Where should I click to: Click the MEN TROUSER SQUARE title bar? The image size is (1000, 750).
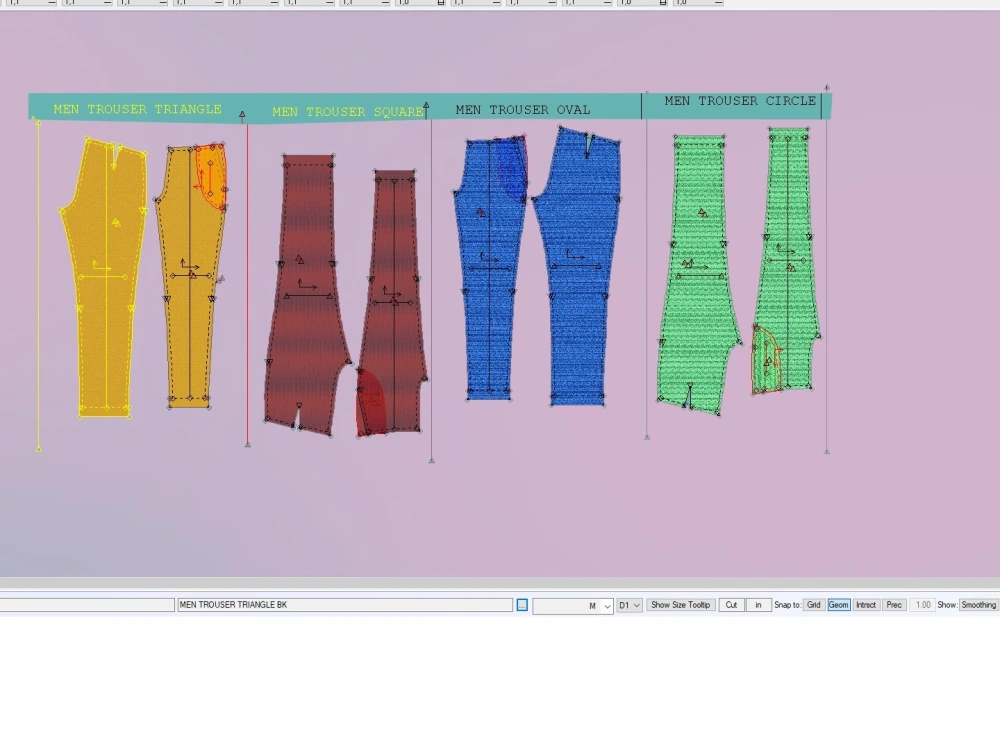[x=348, y=112]
